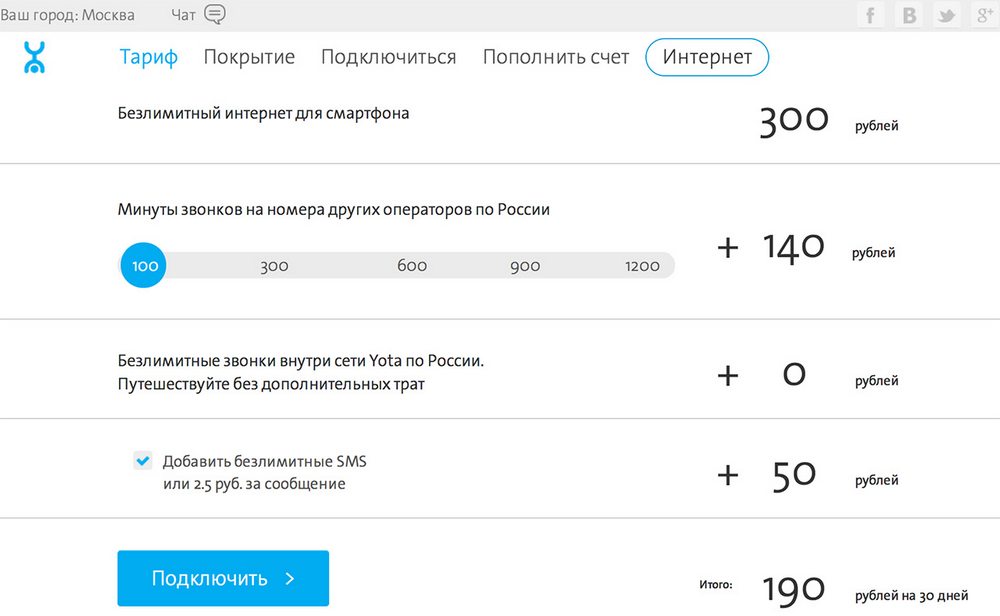Open the Twitter social icon
This screenshot has width=1000, height=616.
click(946, 15)
